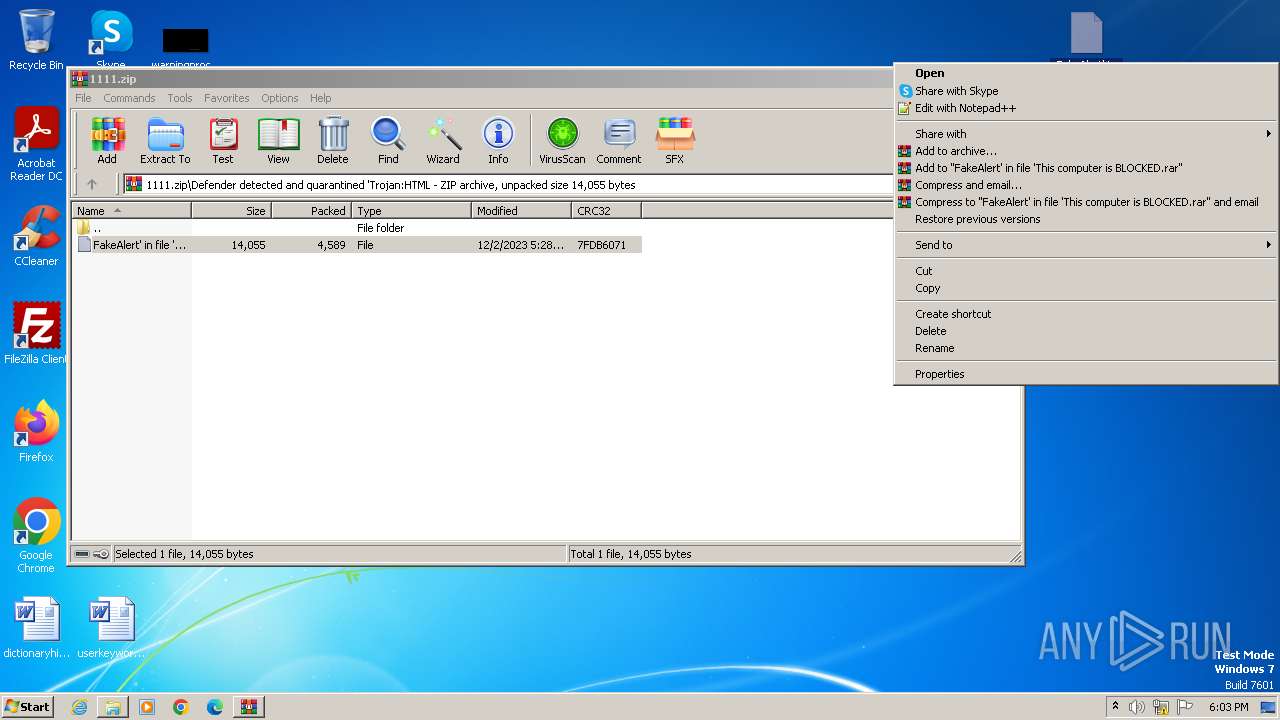1280x720 pixels.
Task: Choose Compress and email...
Action: 1085,185
